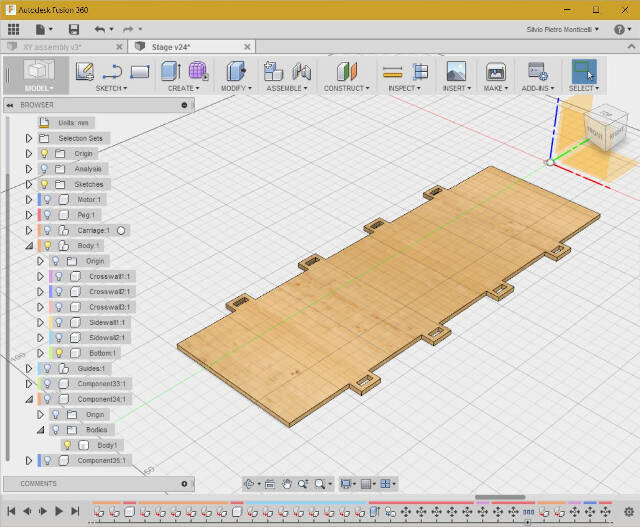Image resolution: width=640 pixels, height=527 pixels.
Task: Expand the Guides:1 tree node
Action: click(x=29, y=369)
